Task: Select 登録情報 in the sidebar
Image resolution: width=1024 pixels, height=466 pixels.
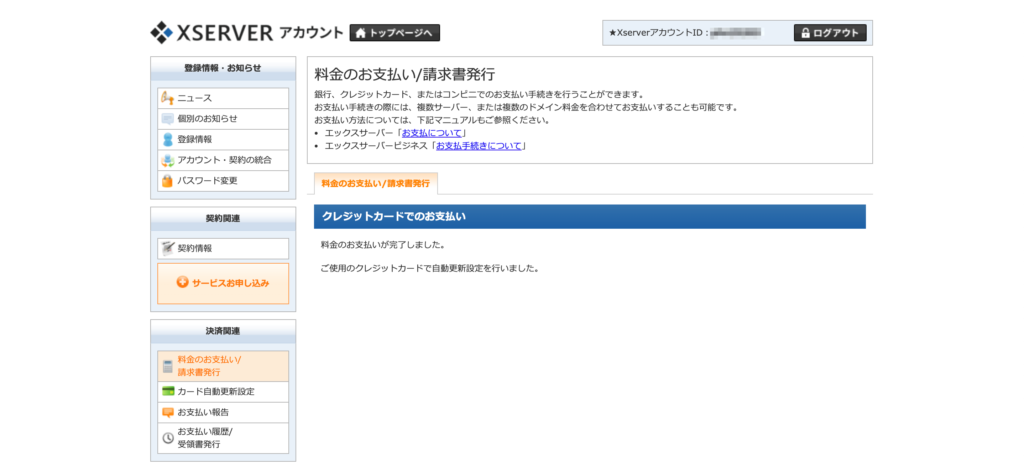Action: point(223,139)
